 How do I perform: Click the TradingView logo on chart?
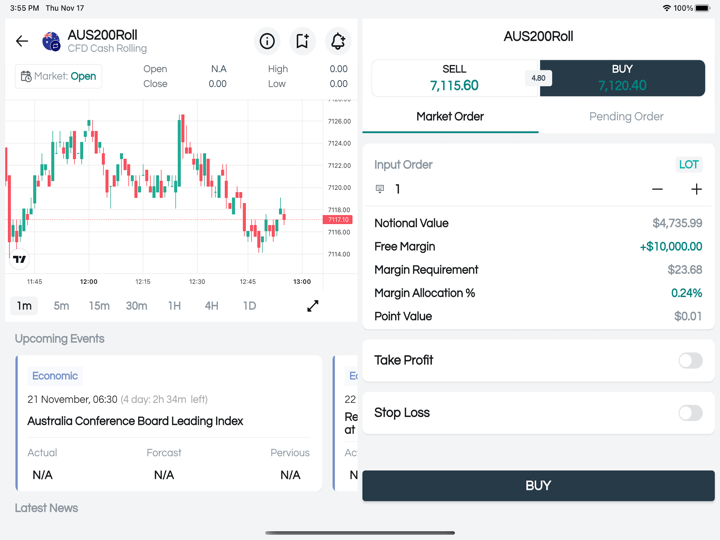[x=20, y=259]
